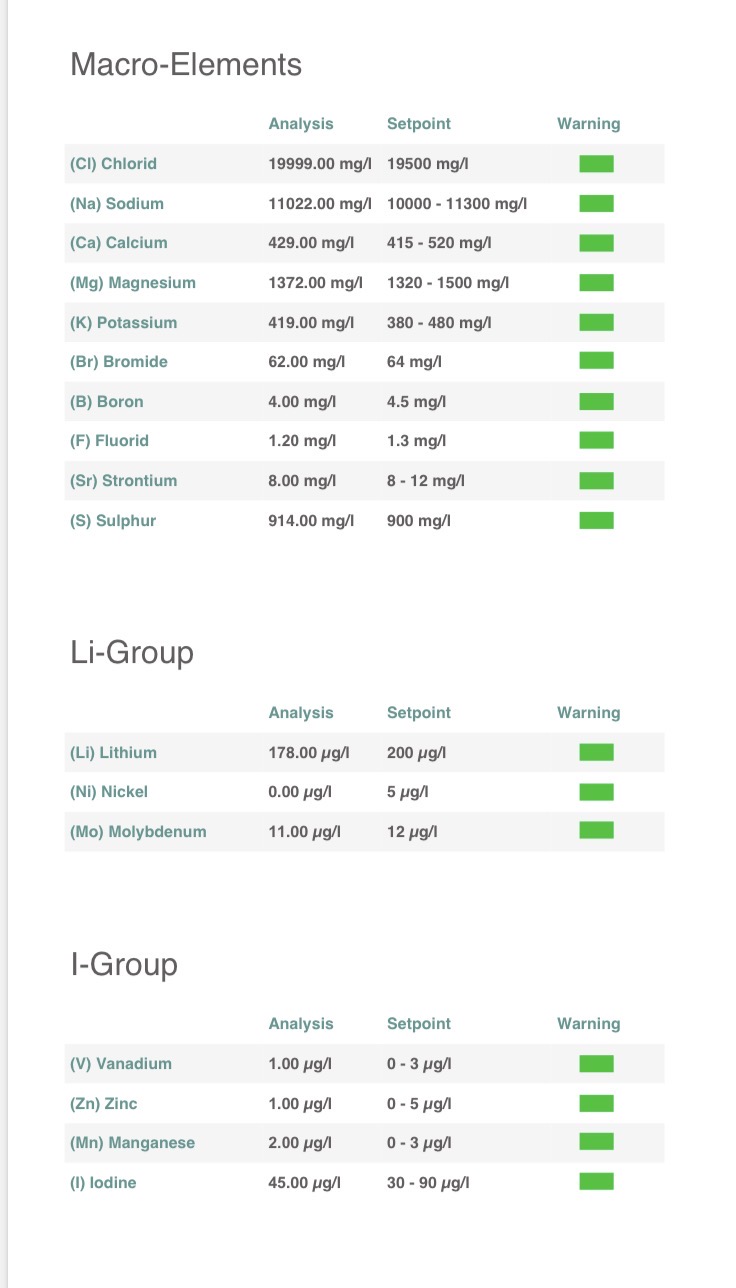Click the green warning indicator for Zinc

tap(596, 1103)
